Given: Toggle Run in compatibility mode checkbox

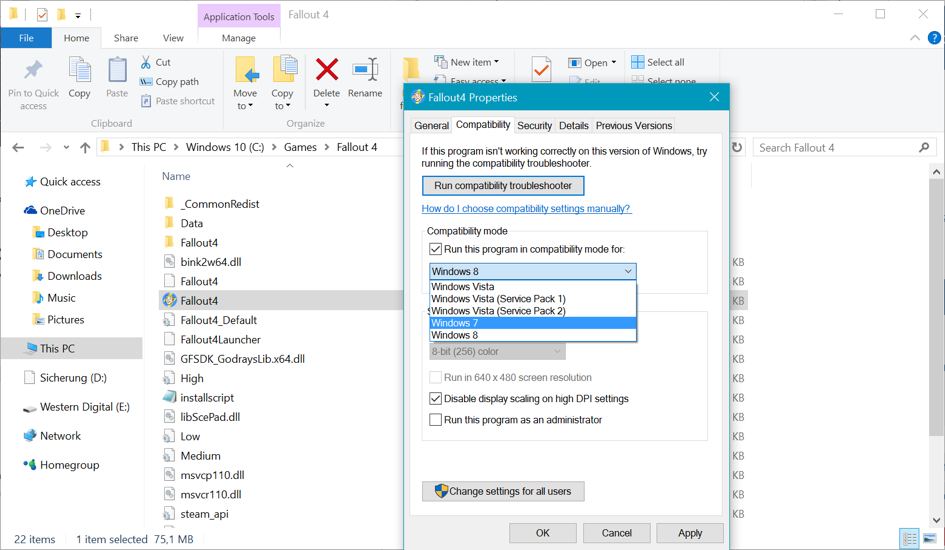Looking at the screenshot, I should 435,249.
